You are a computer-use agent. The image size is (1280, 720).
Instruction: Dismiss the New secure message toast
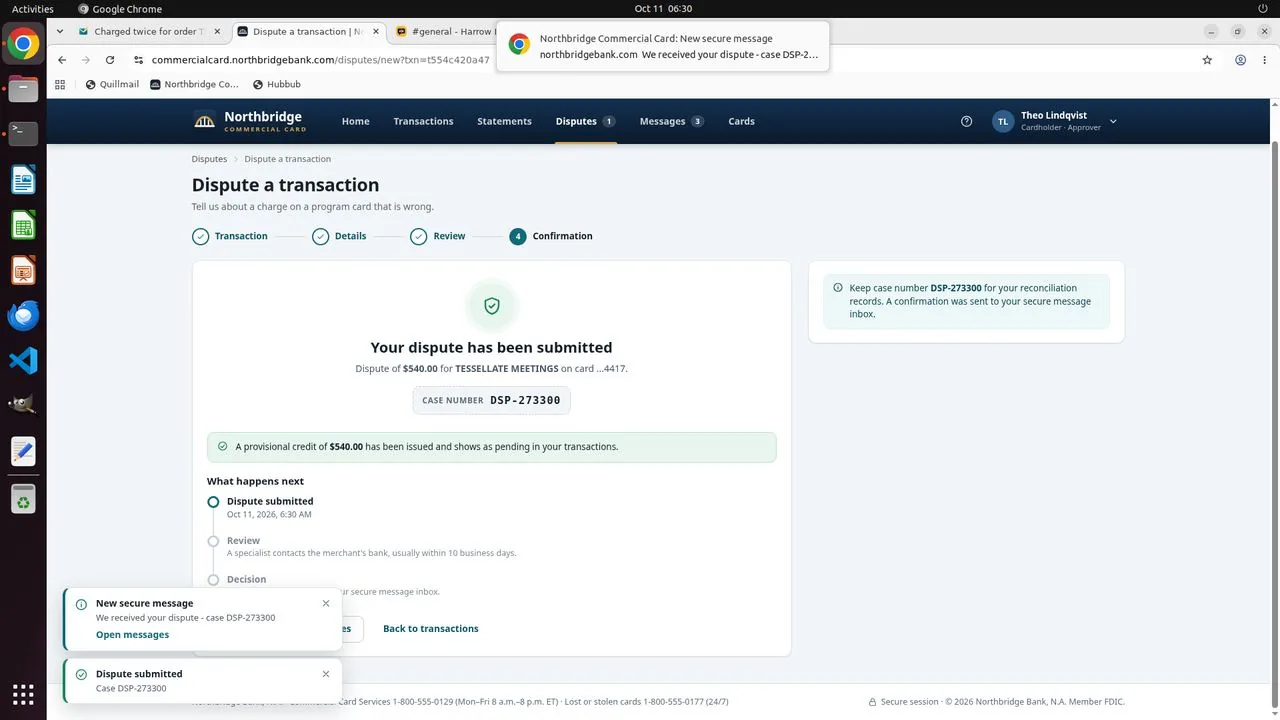click(x=326, y=603)
